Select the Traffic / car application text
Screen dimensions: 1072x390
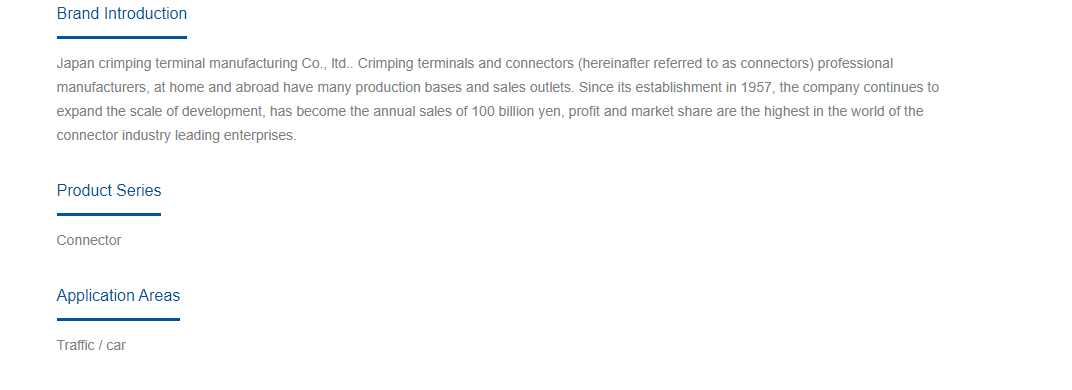[x=91, y=346]
